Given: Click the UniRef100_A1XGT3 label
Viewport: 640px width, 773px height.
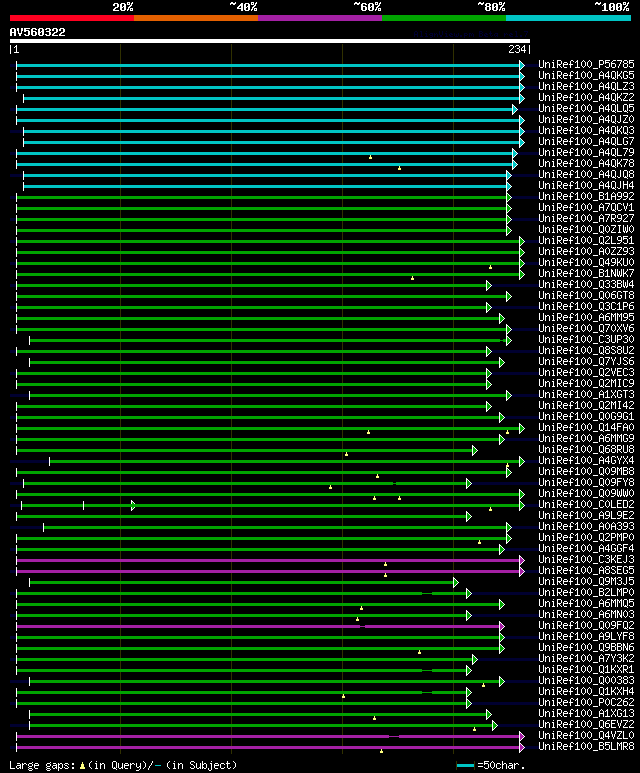Looking at the screenshot, I should (x=586, y=394).
